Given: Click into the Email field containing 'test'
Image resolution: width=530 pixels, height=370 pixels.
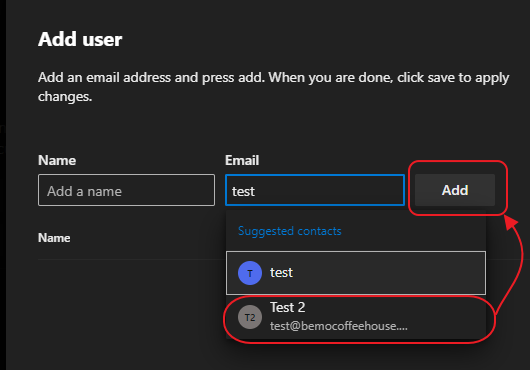Looking at the screenshot, I should pos(315,190).
